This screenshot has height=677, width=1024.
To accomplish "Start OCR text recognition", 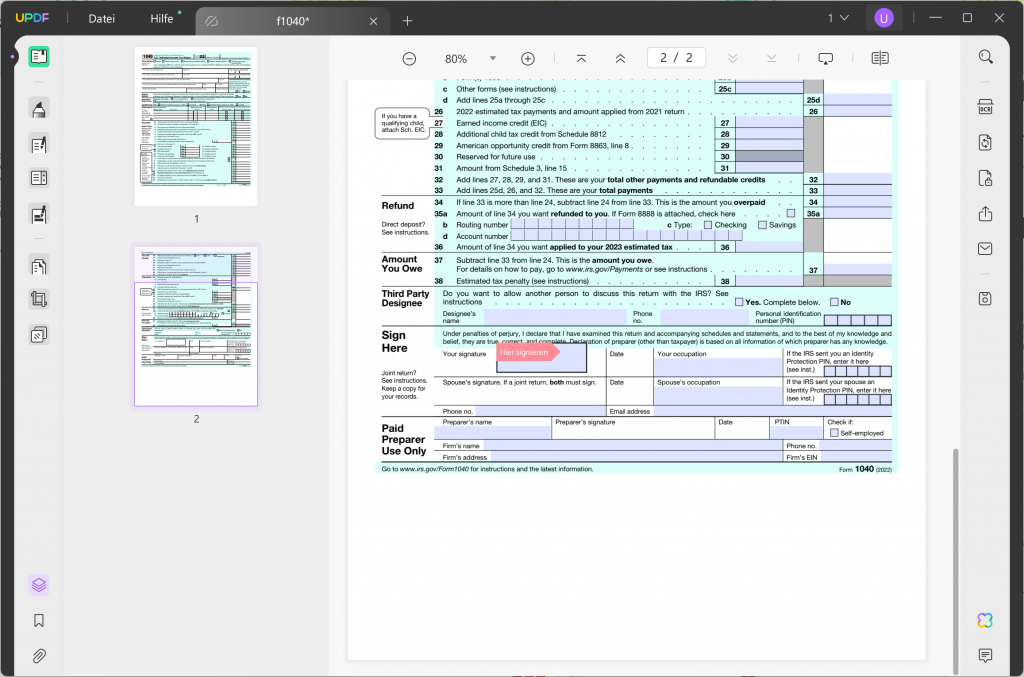I will [986, 105].
